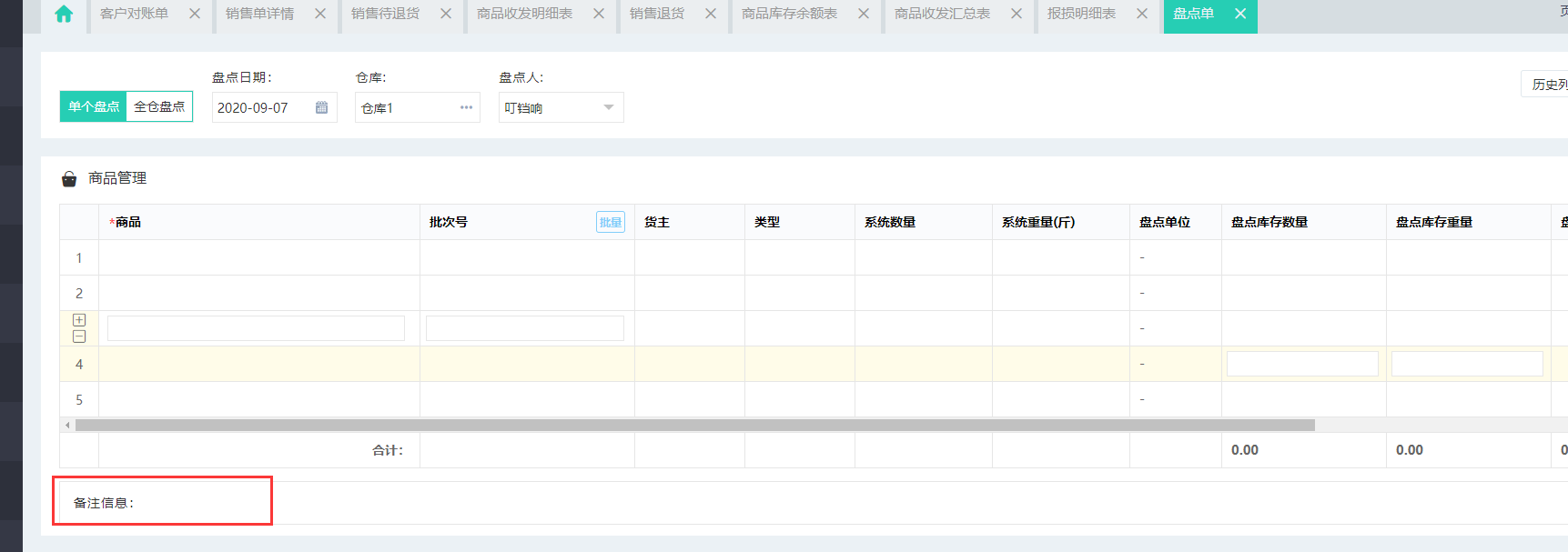Image resolution: width=1568 pixels, height=552 pixels.
Task: Select row number 2
Action: pos(79,293)
